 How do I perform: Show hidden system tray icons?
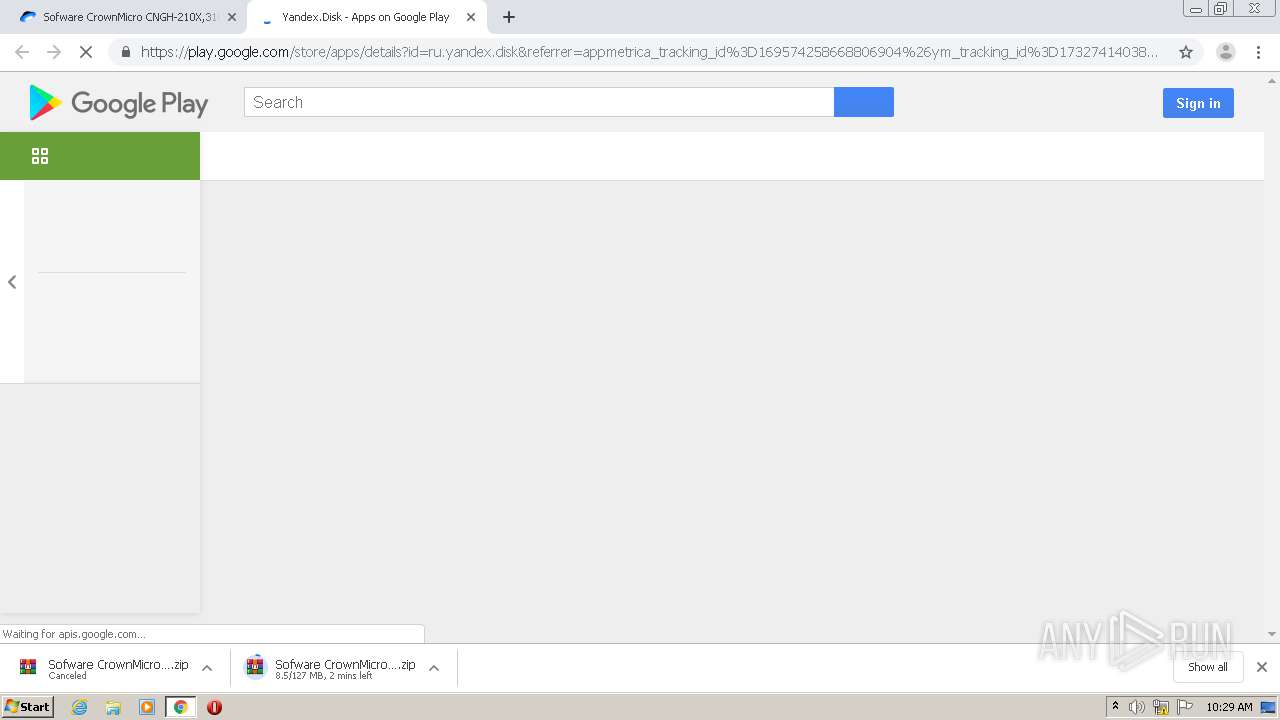coord(1116,707)
